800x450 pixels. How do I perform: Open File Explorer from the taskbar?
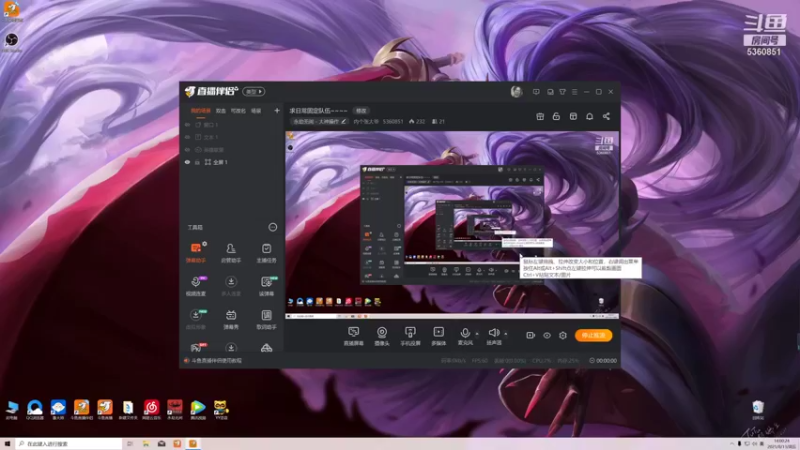coord(146,444)
